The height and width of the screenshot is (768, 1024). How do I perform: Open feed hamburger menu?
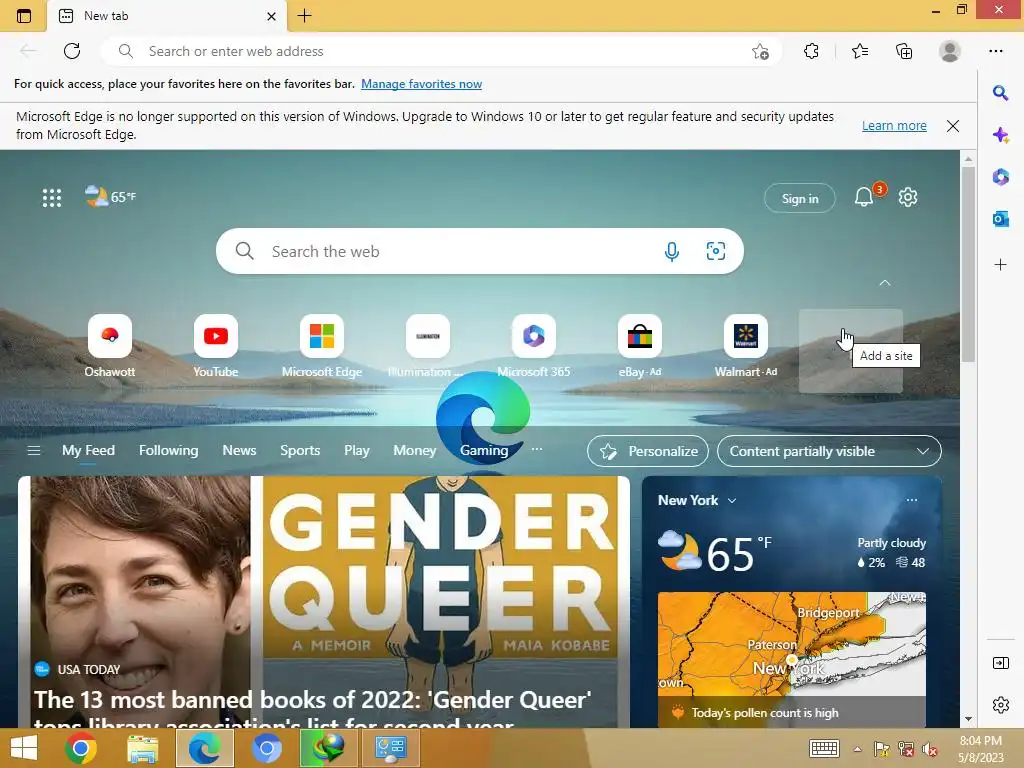pos(34,451)
